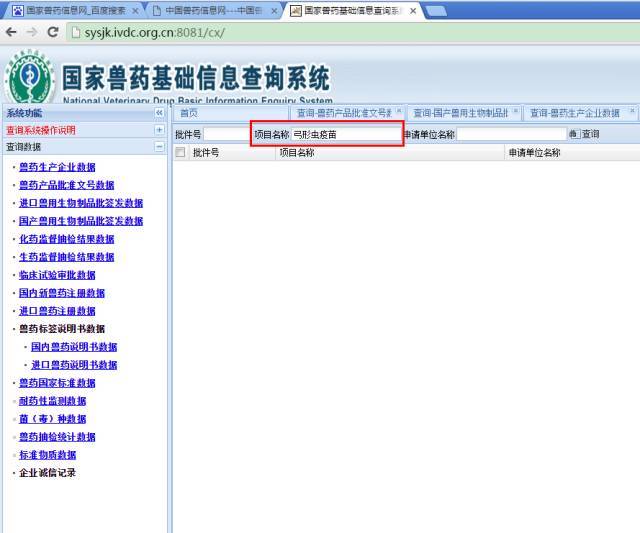The height and width of the screenshot is (533, 640).
Task: Open 国内兽药说明书数据 link
Action: point(73,347)
